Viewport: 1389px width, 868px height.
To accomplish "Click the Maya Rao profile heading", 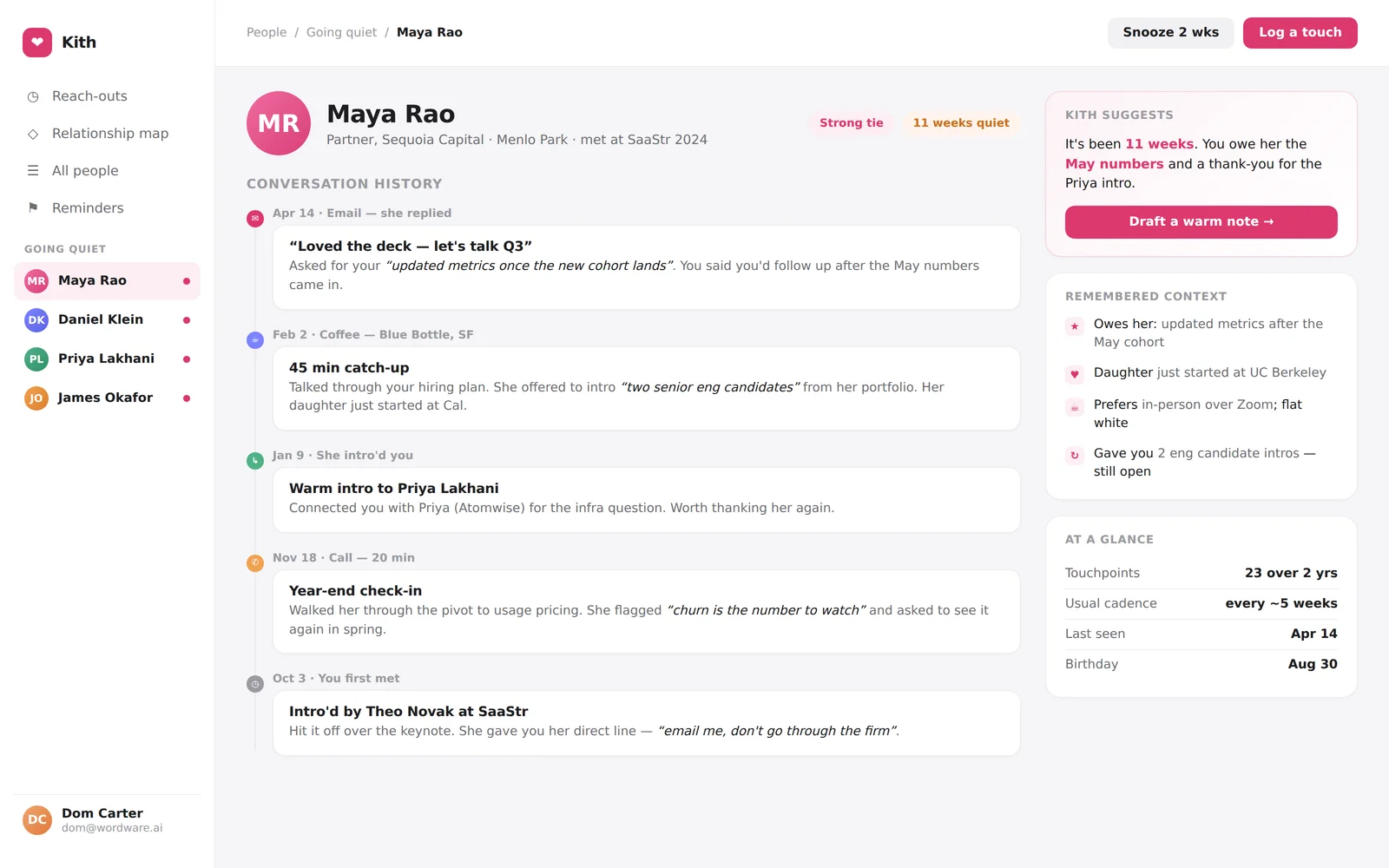I will [391, 114].
